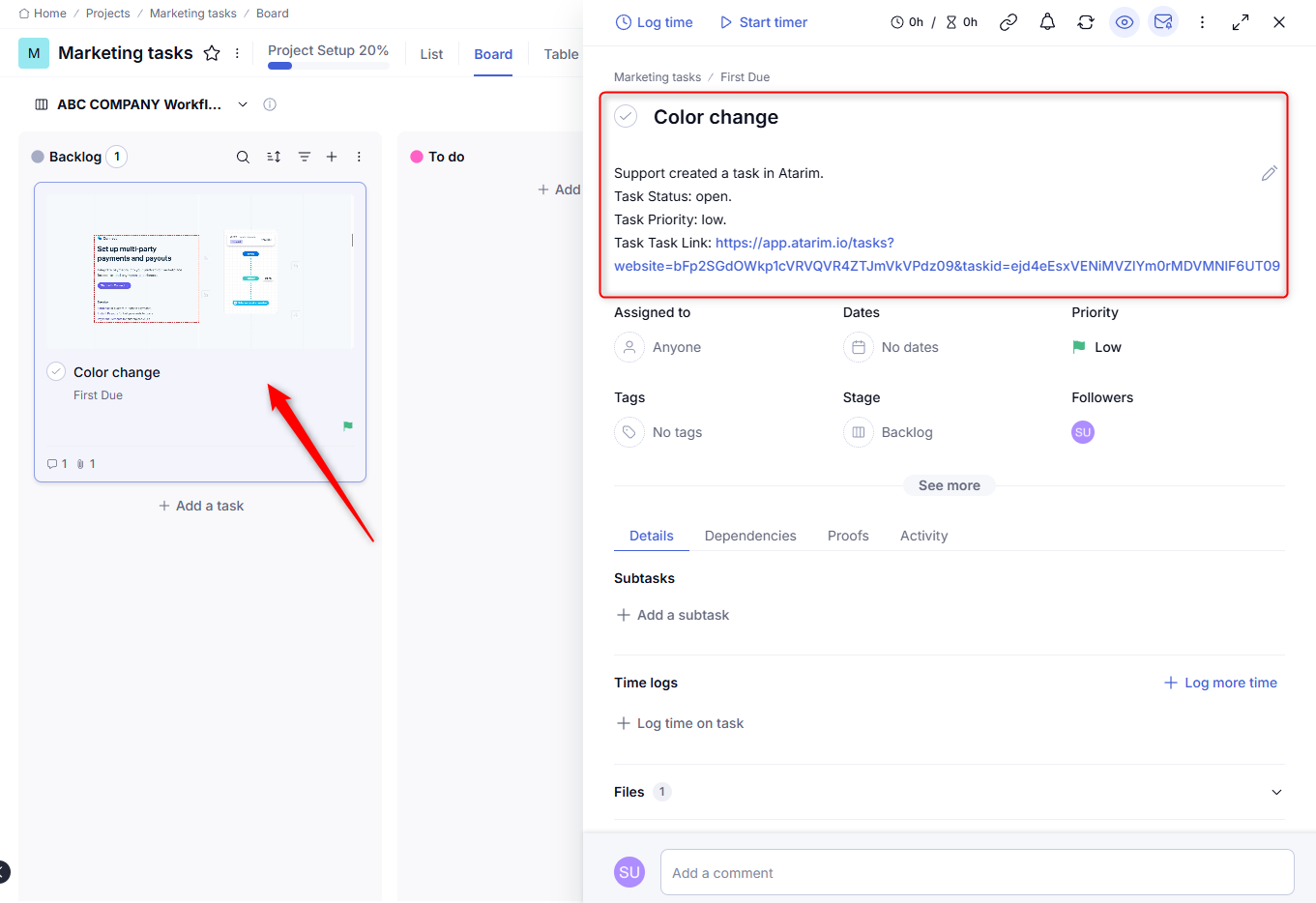Viewport: 1316px width, 903px height.
Task: Switch to the Dependencies tab
Action: pos(750,536)
